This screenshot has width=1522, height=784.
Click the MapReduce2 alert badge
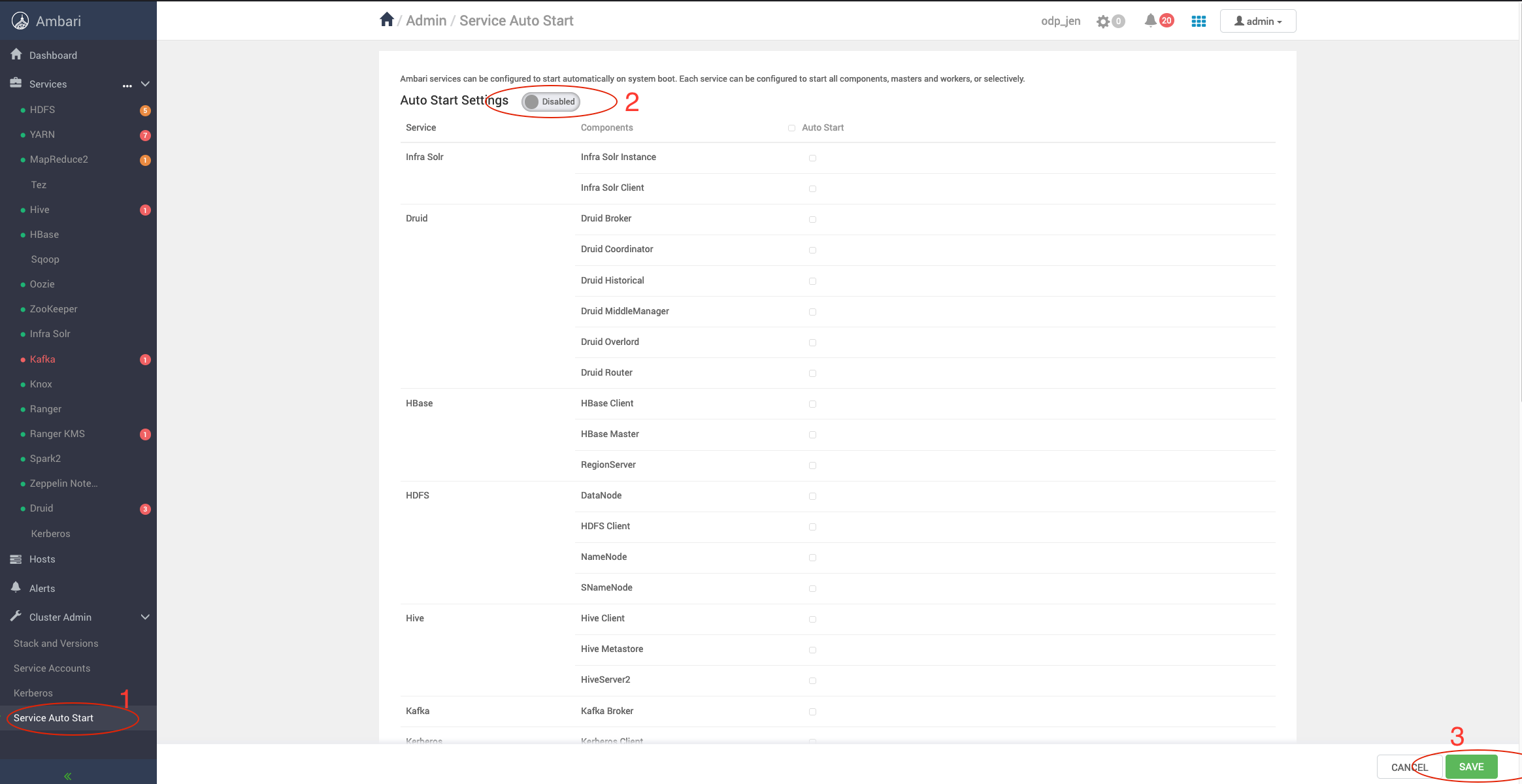(x=145, y=160)
